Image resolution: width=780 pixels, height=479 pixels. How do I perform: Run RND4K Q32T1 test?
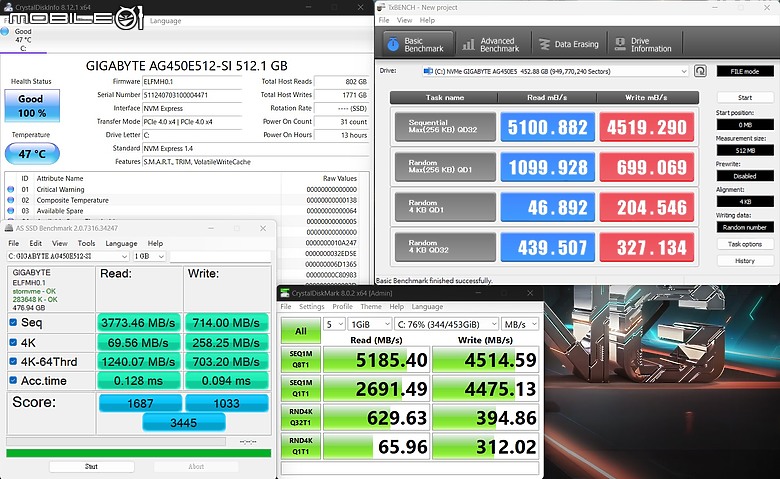point(301,417)
